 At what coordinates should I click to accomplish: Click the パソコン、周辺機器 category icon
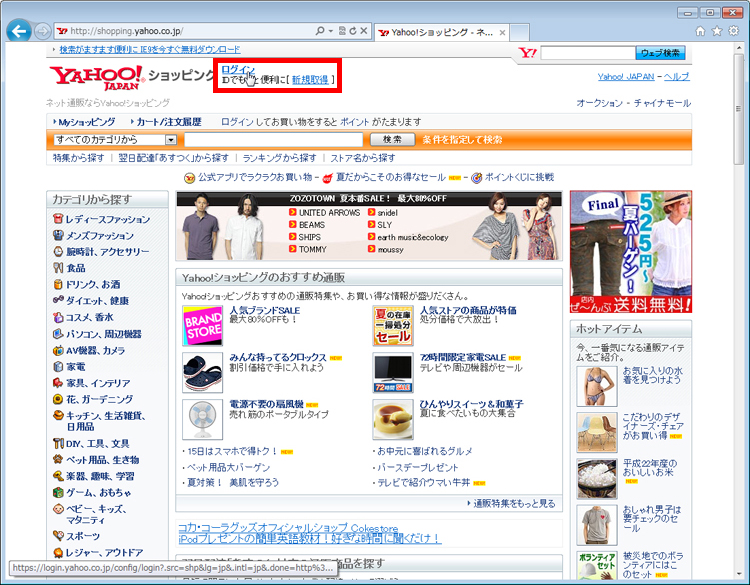click(58, 333)
